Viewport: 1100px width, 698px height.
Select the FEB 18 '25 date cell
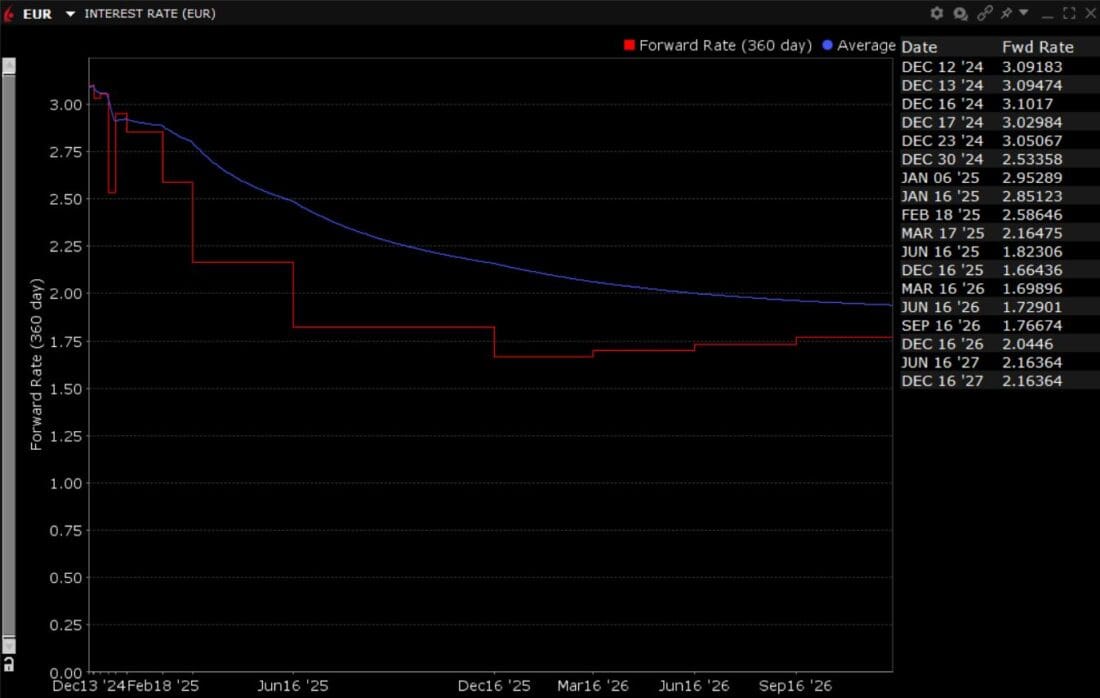tap(941, 215)
